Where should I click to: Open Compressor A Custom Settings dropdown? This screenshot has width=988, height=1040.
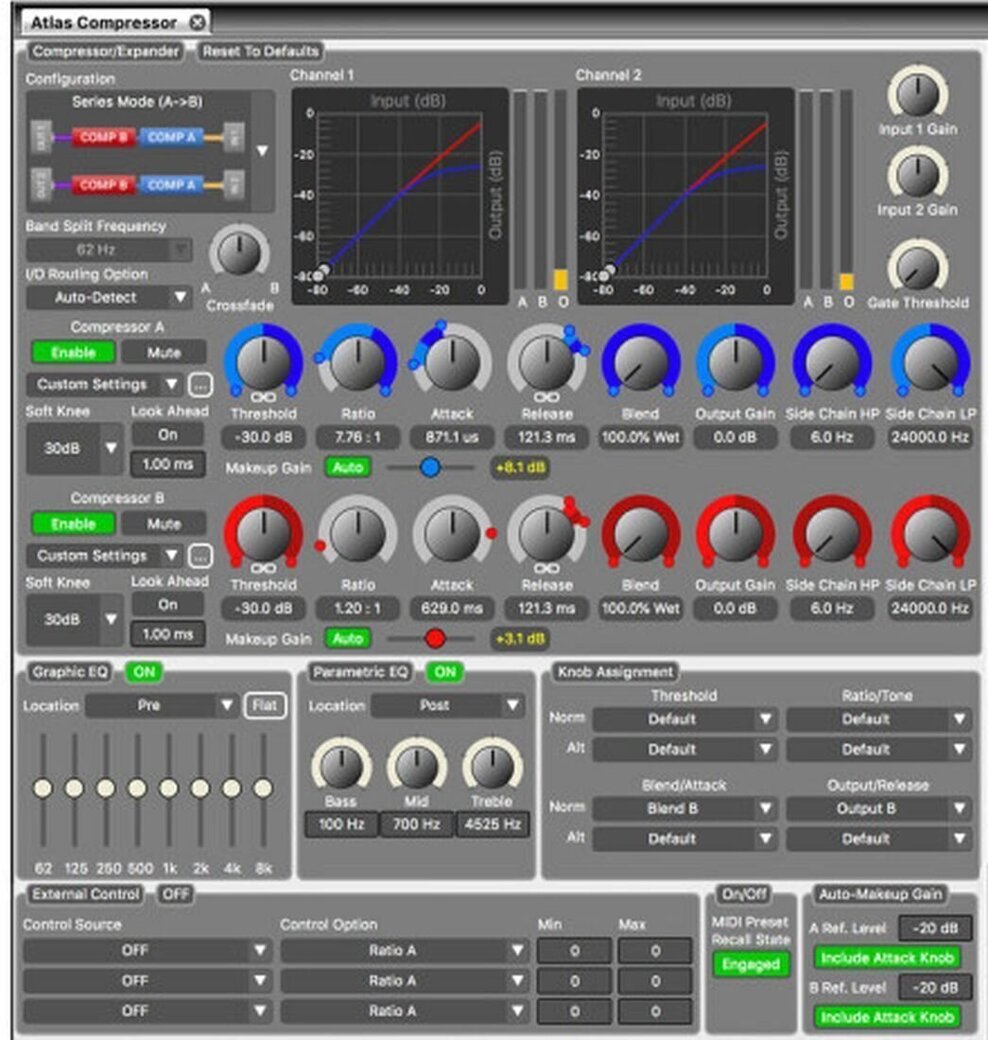[105, 384]
